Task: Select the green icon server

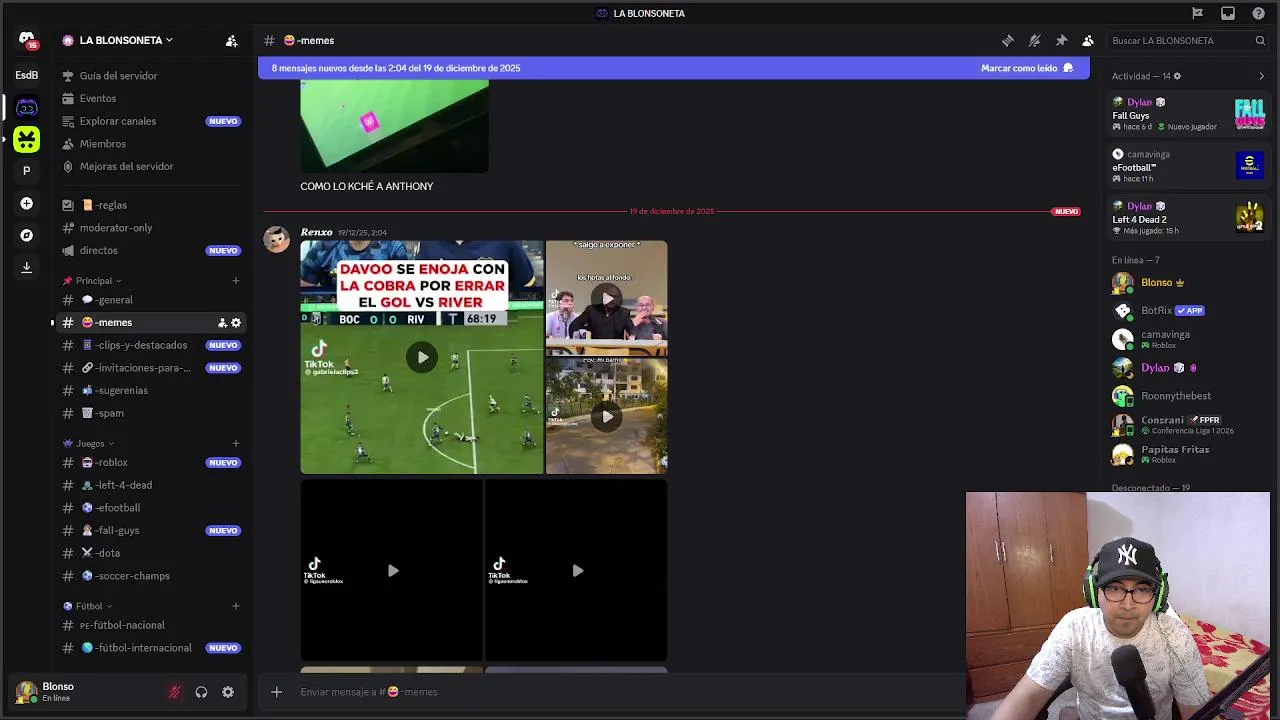Action: coord(27,139)
